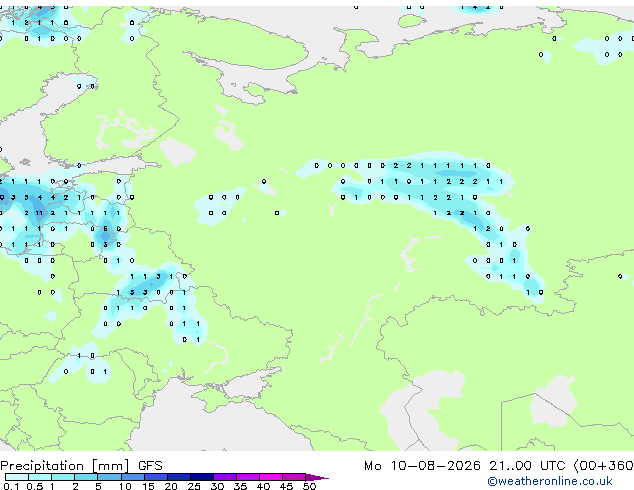This screenshot has width=634, height=490.
Task: Click the purple arrow tip past legend value 50
Action: (317, 477)
